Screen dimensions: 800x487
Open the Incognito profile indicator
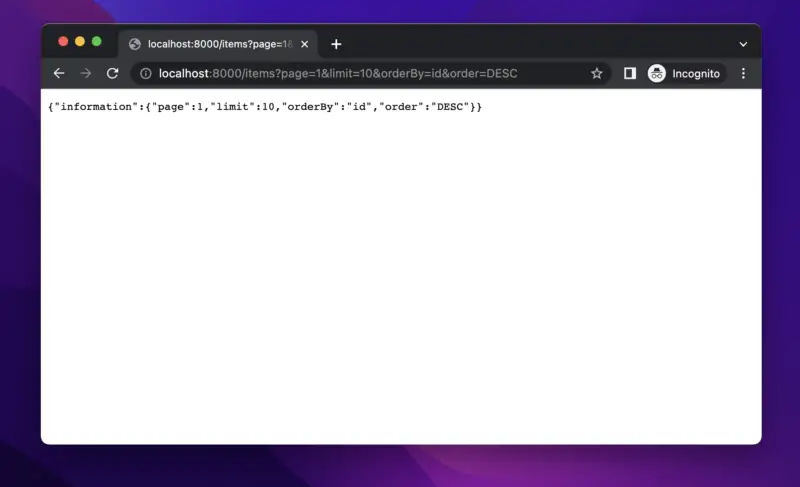pos(684,73)
